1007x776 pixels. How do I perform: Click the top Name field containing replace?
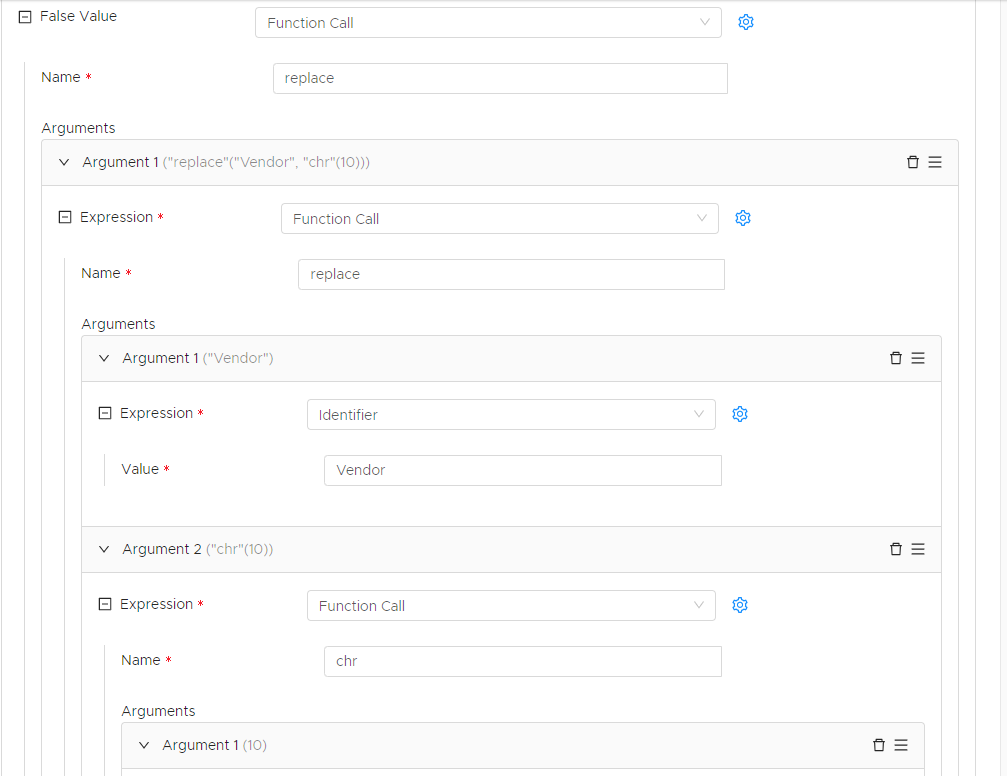(500, 78)
